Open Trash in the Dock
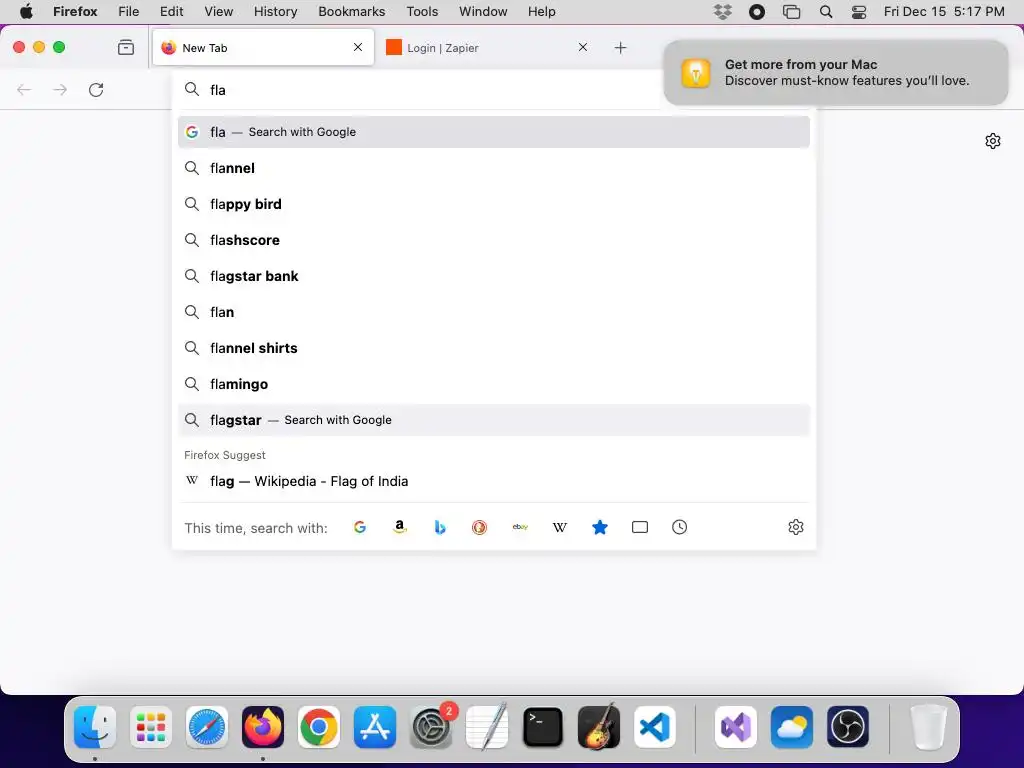The image size is (1024, 768). pos(929,727)
